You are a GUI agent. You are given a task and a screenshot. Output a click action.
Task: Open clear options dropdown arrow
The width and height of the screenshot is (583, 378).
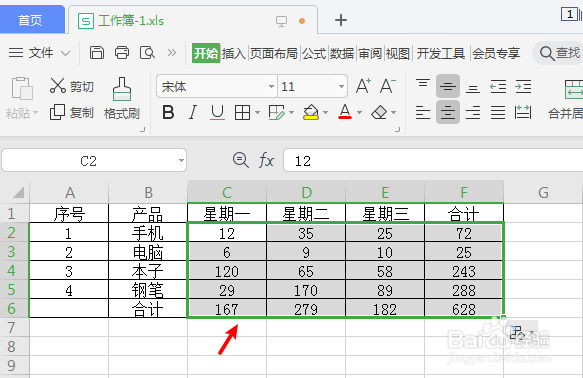tap(393, 112)
